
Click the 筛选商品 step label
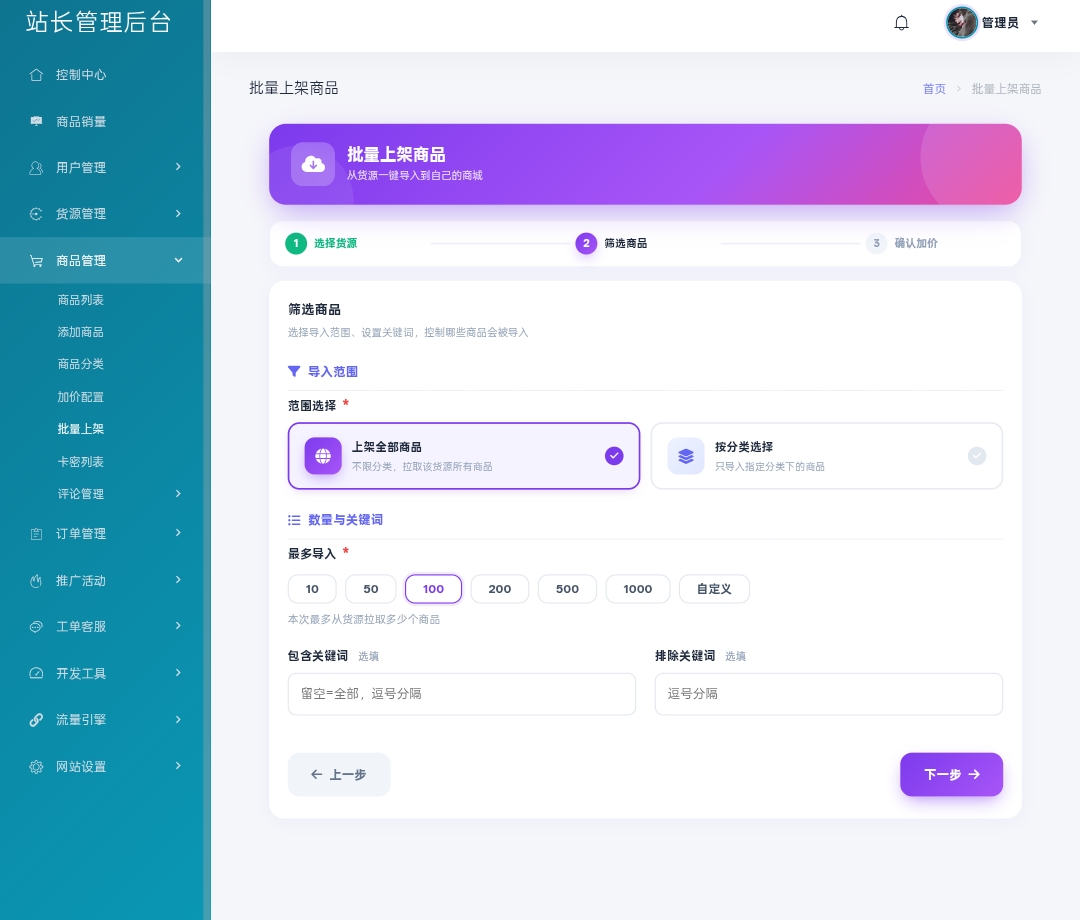coord(625,243)
